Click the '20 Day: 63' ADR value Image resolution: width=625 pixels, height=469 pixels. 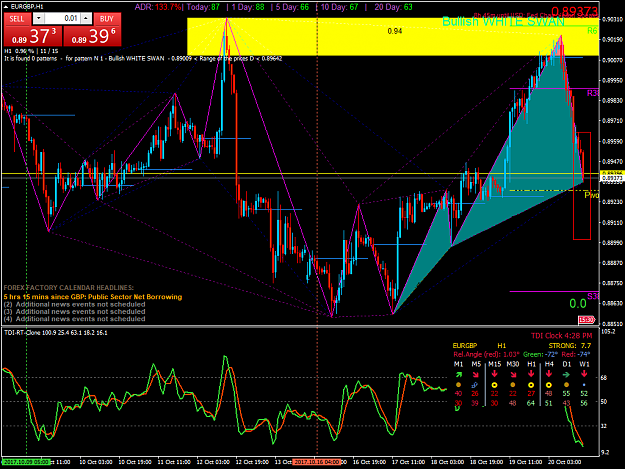(x=393, y=7)
